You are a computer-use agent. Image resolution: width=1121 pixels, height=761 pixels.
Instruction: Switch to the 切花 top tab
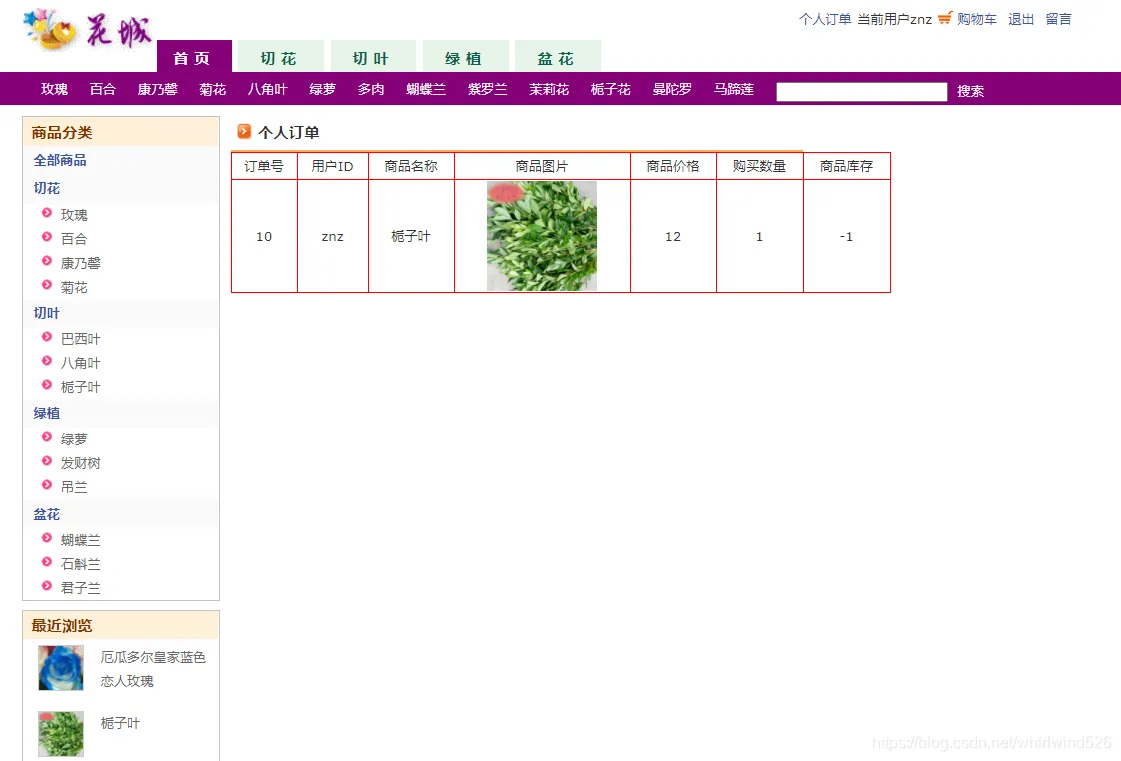coord(280,57)
